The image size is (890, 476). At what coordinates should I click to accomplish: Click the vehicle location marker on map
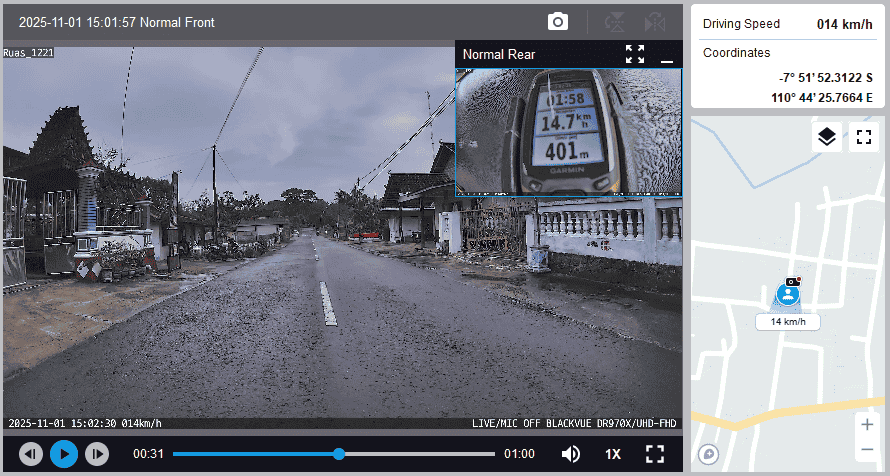pos(788,294)
